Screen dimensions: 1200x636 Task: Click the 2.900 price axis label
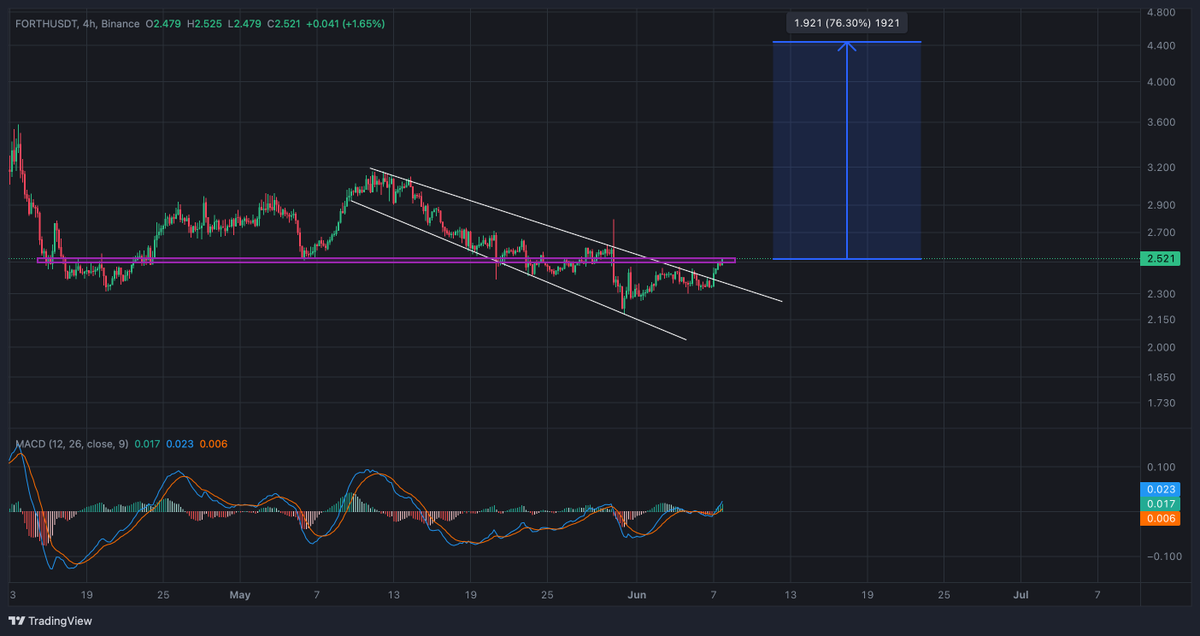pos(1160,205)
